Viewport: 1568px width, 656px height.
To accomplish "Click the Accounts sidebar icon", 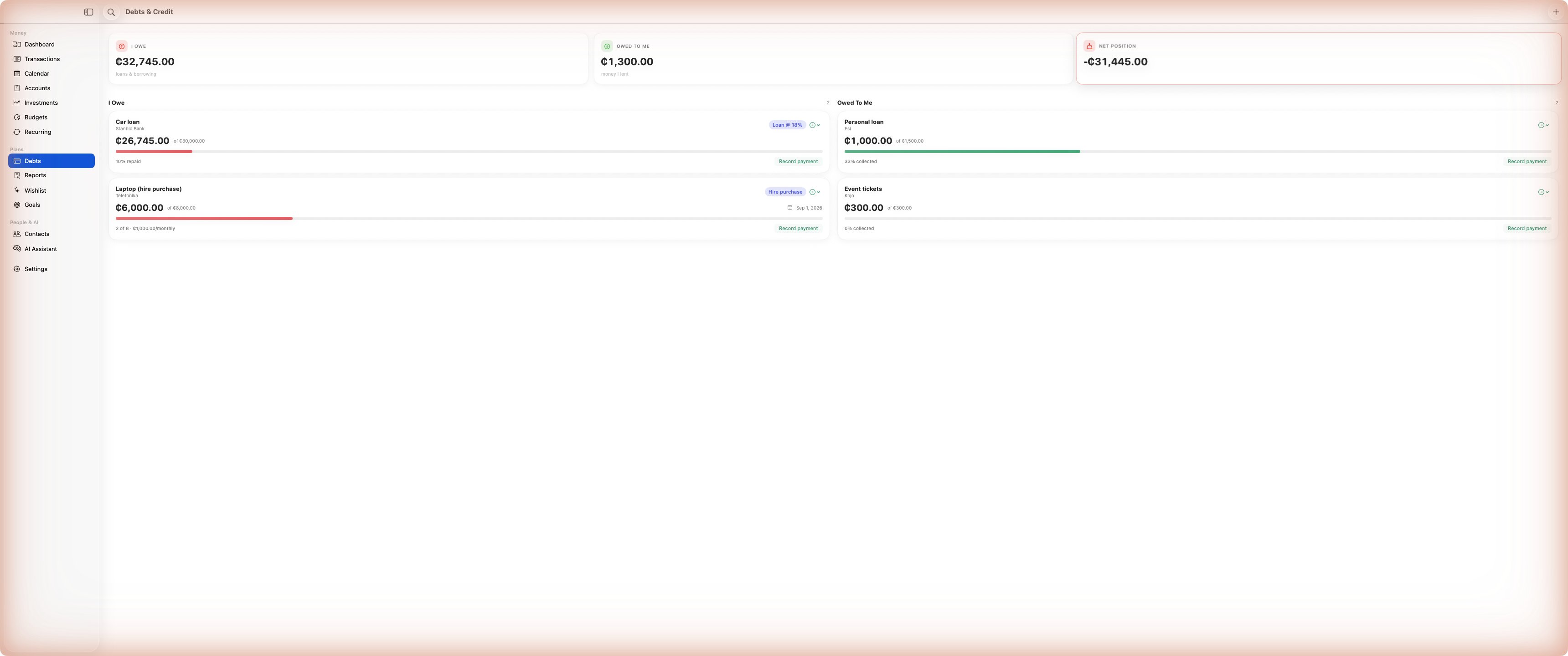I will pos(17,88).
